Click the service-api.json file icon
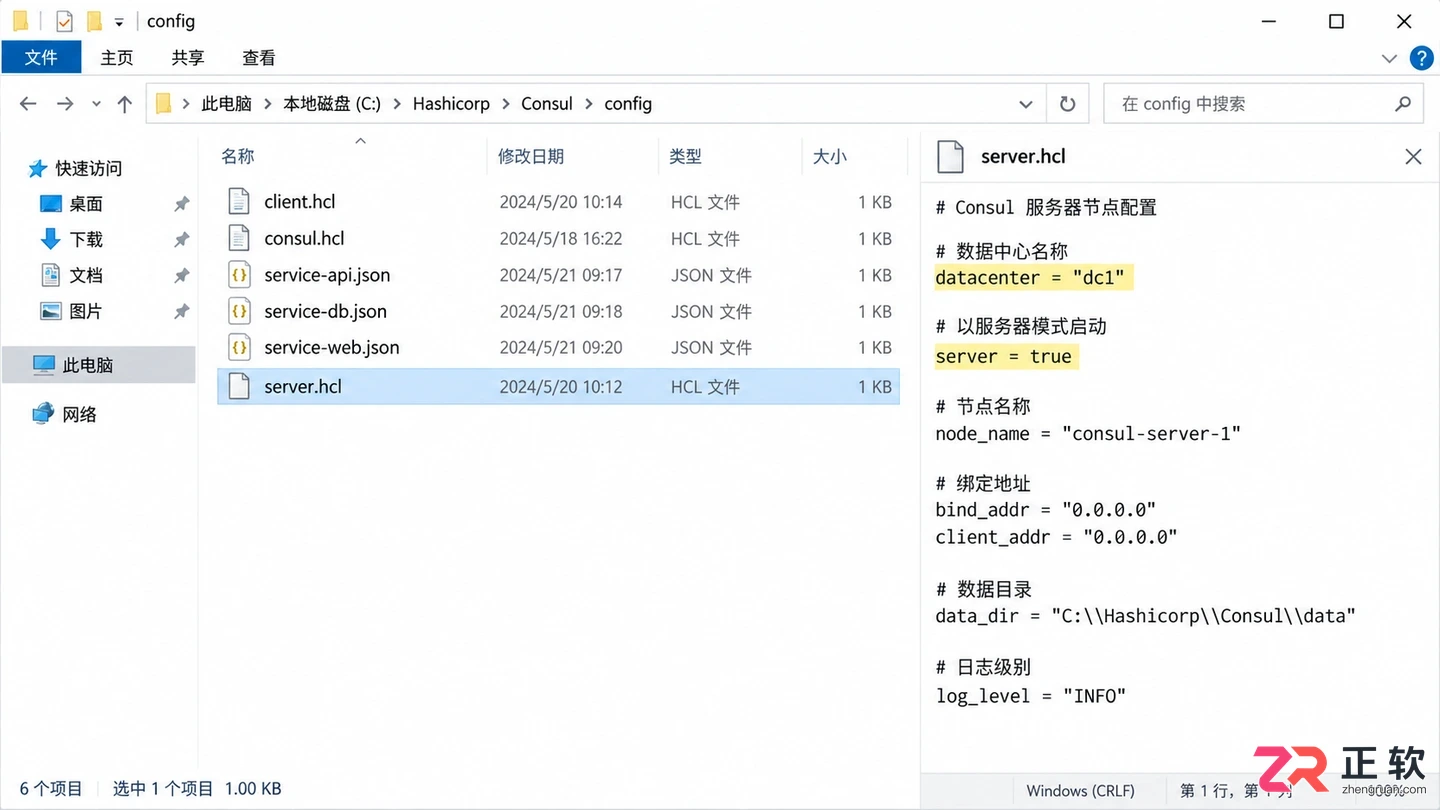 point(239,275)
